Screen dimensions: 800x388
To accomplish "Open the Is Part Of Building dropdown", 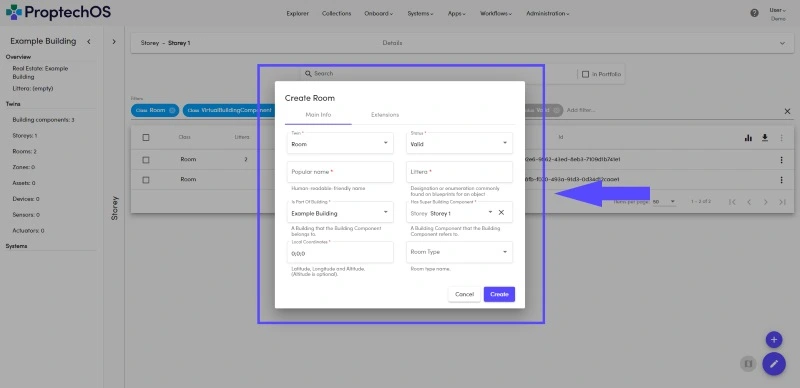I will (340, 212).
